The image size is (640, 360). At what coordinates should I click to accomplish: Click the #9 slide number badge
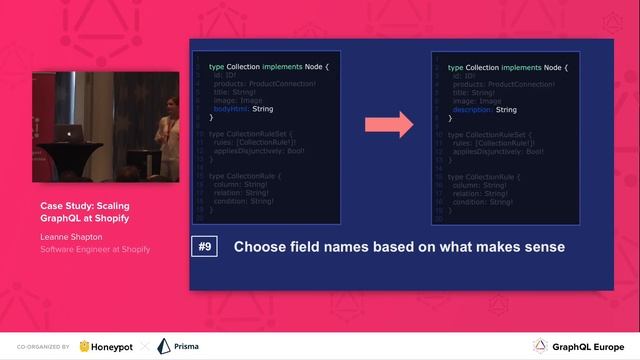point(204,247)
